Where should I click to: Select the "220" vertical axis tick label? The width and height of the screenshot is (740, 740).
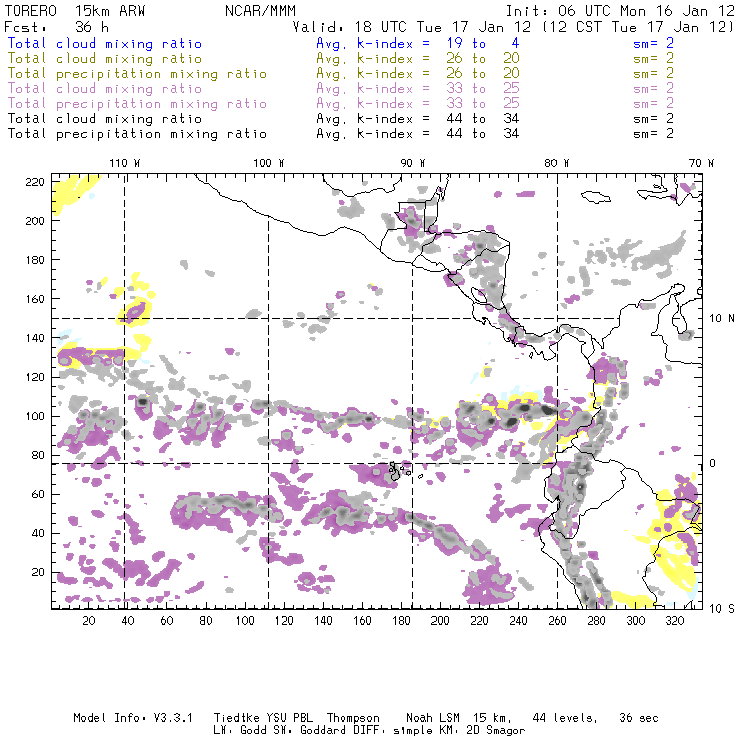pyautogui.click(x=34, y=182)
